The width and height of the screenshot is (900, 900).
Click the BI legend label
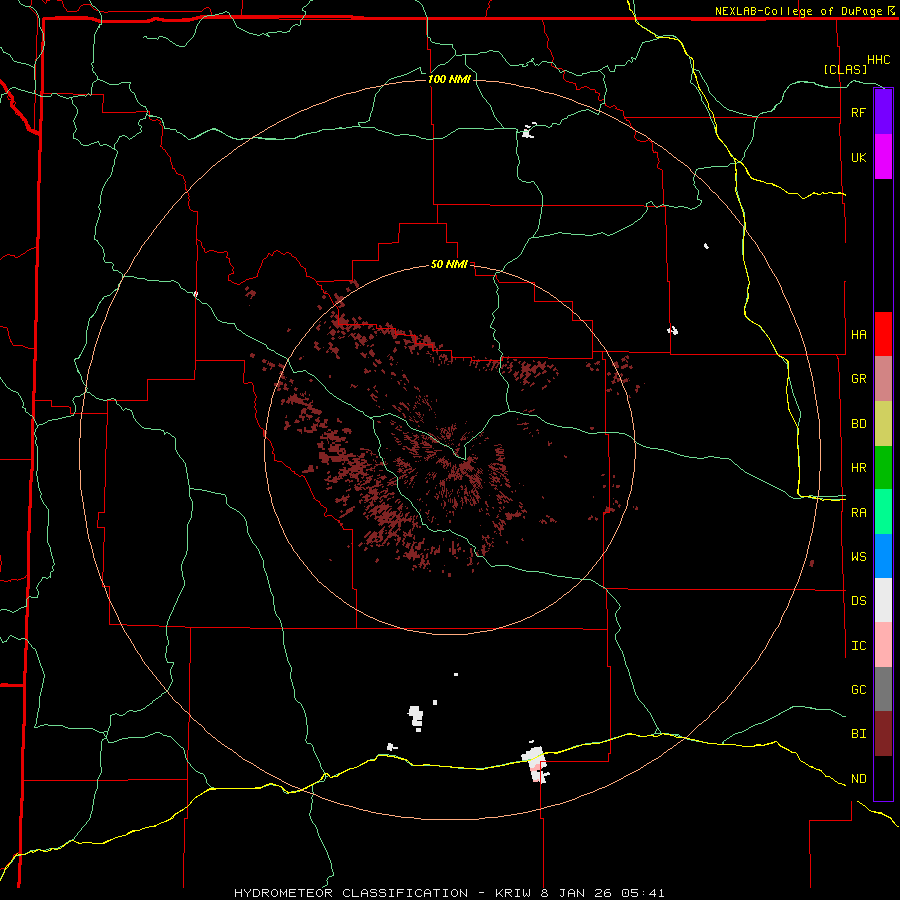click(858, 734)
